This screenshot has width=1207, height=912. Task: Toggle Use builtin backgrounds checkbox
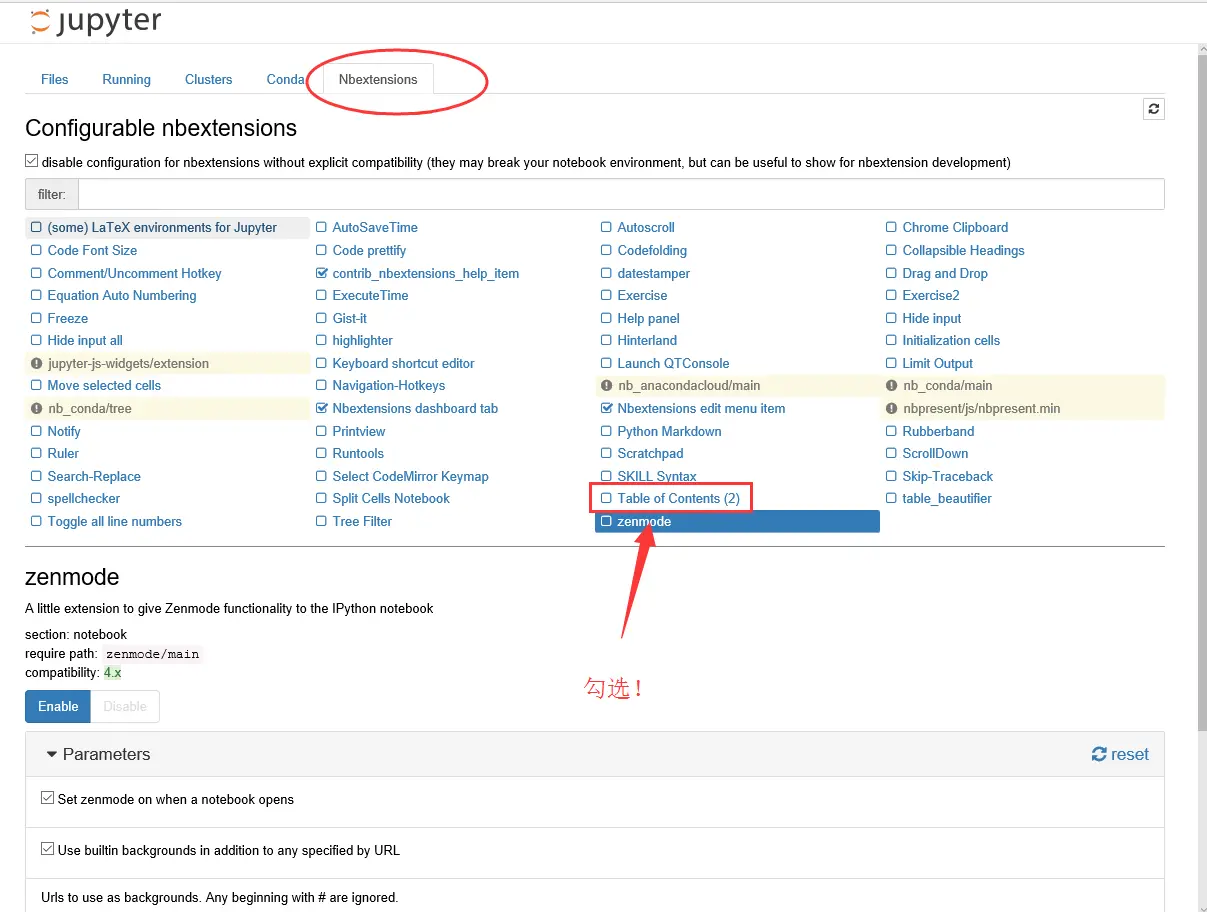47,850
